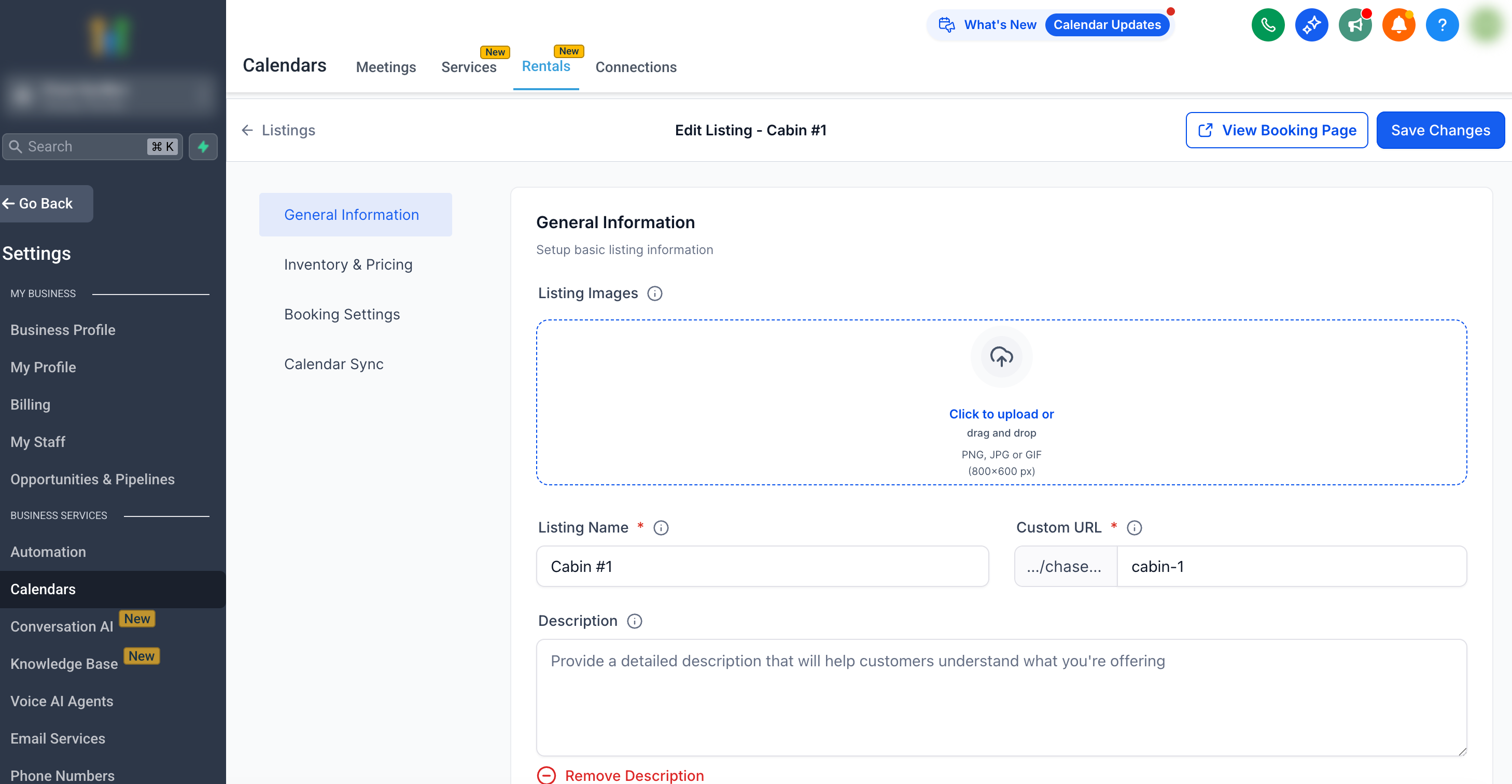
Task: Click the Custom URL info icon
Action: (1134, 527)
